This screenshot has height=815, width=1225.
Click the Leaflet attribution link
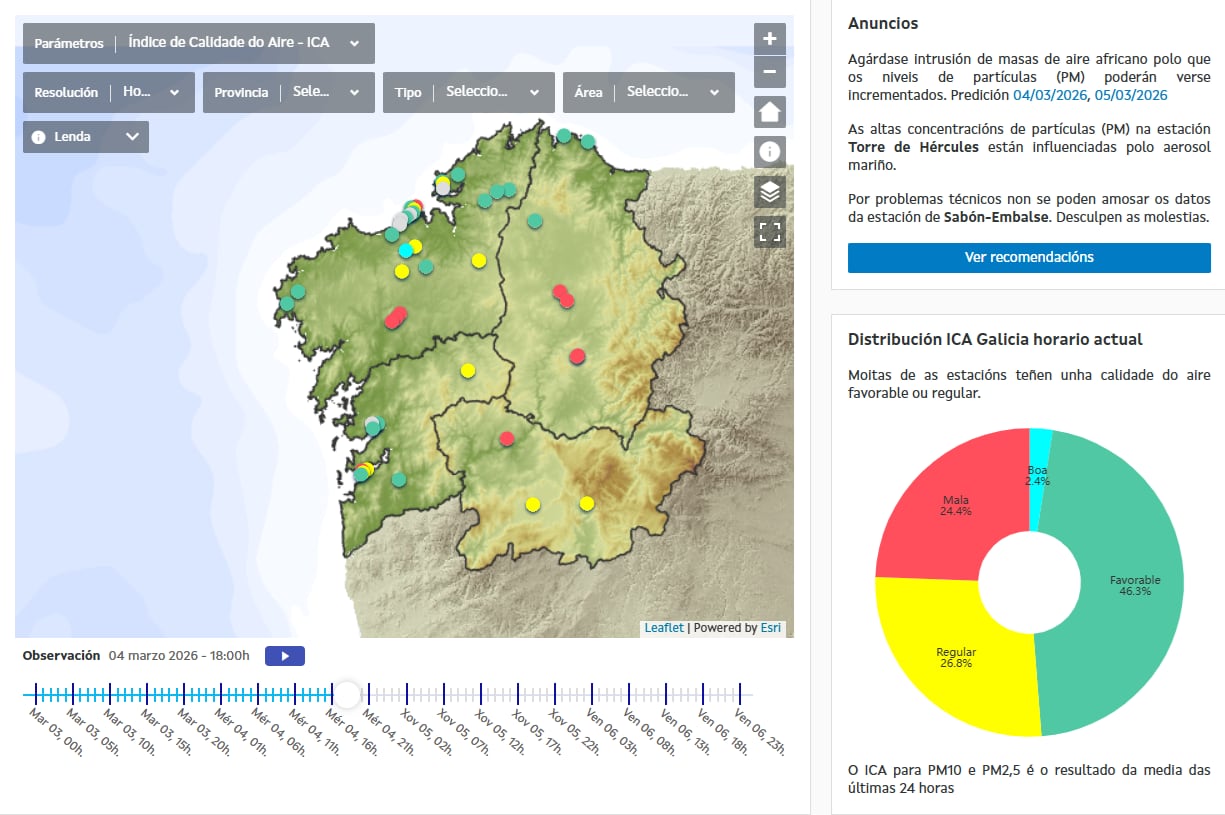point(664,628)
